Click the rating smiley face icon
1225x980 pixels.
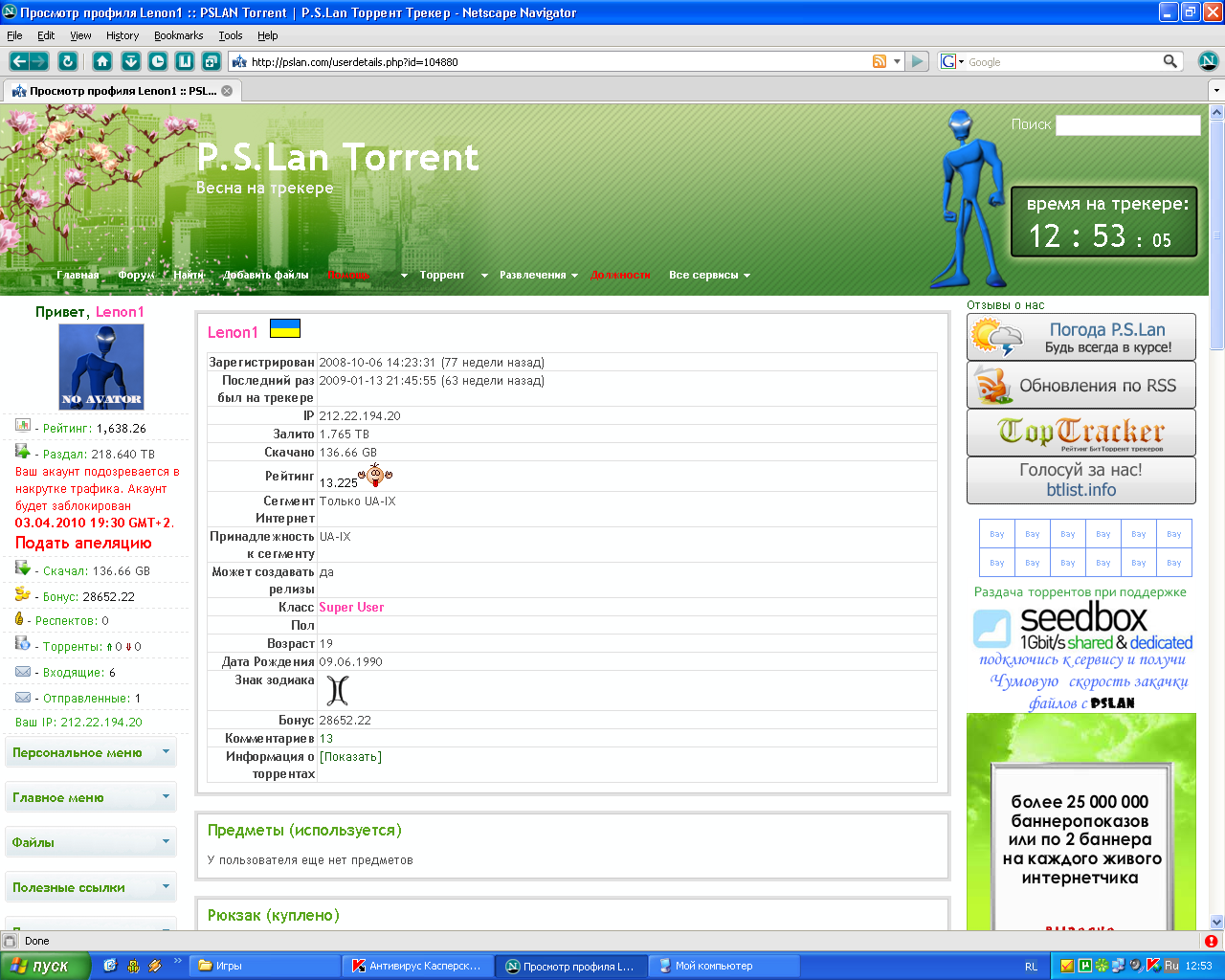point(375,476)
